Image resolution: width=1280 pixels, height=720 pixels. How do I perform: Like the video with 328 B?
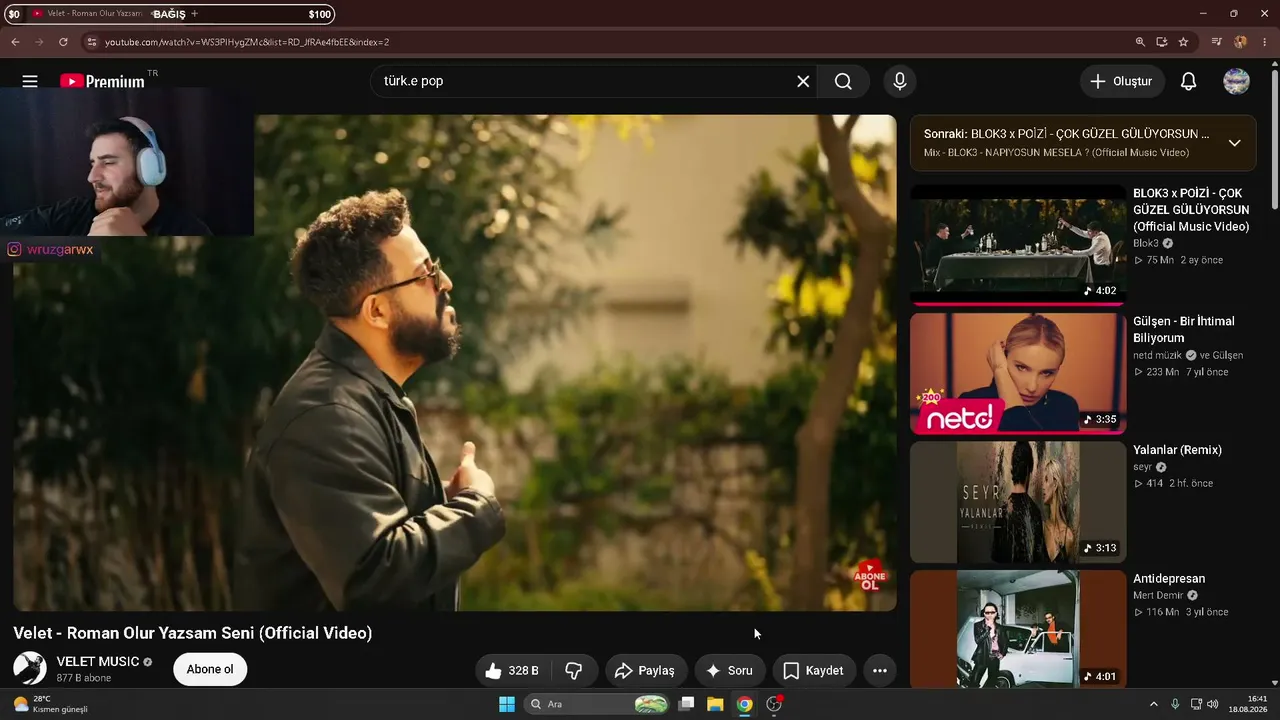pyautogui.click(x=511, y=670)
